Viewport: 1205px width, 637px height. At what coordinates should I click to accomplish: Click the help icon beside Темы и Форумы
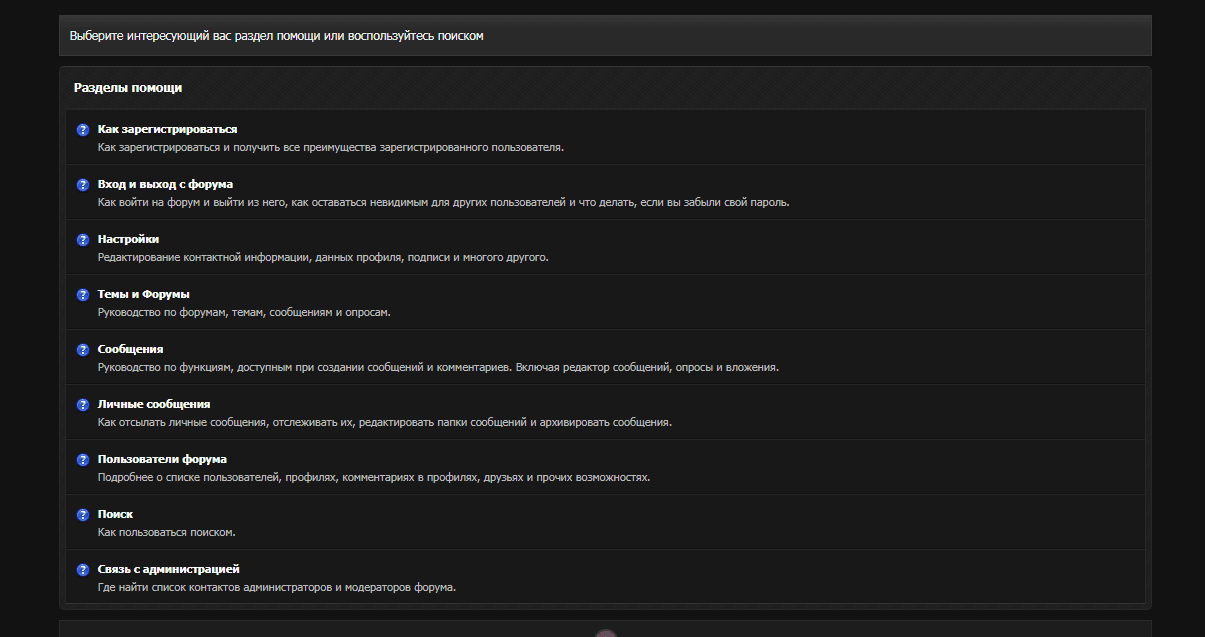(x=83, y=295)
